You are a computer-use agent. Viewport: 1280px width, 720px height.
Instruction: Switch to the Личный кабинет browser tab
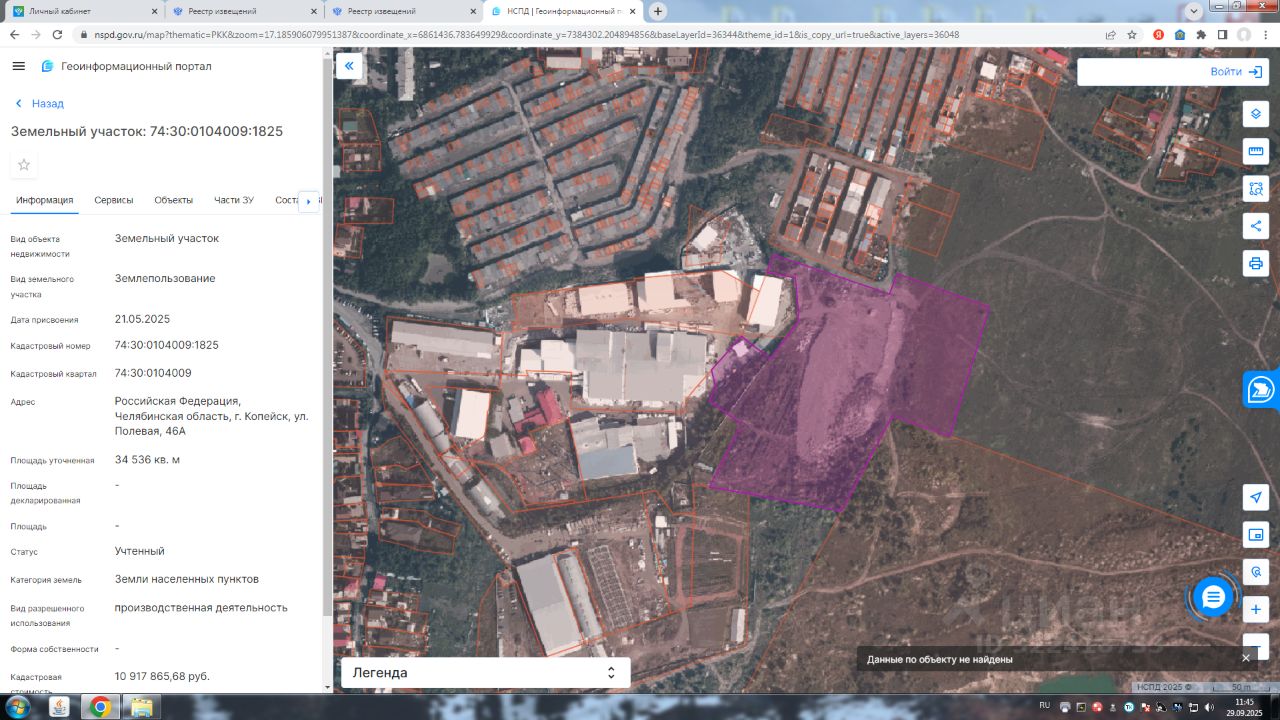point(84,11)
